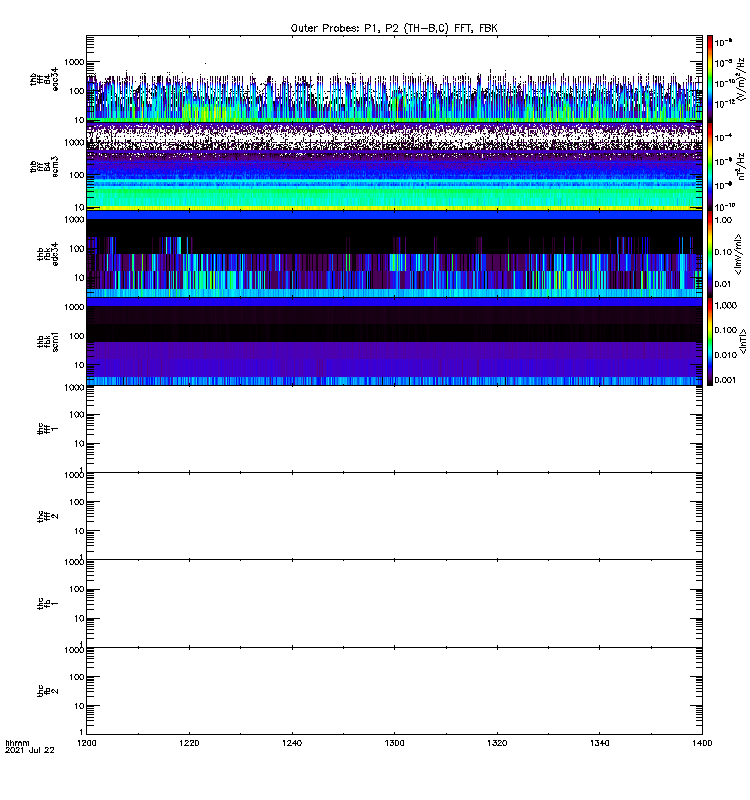Click the "<|nT|>" color bar unit label
750x800 pixels.
(742, 341)
